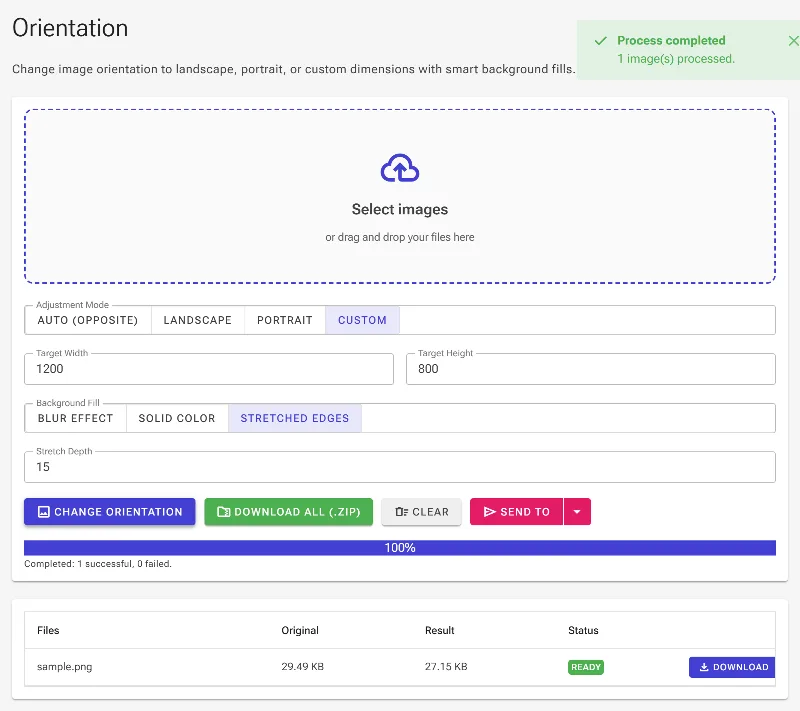Click the 29.49 KB original size
800x711 pixels.
tap(303, 667)
